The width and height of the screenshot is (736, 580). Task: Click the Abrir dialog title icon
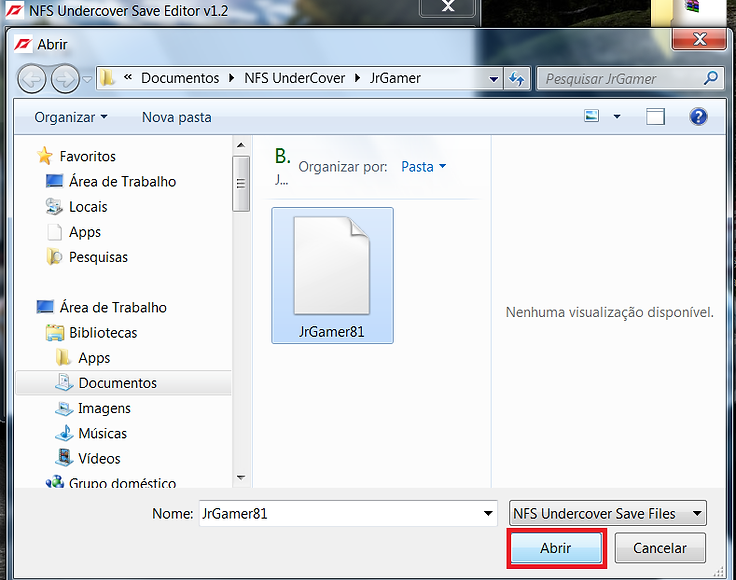tap(23, 45)
